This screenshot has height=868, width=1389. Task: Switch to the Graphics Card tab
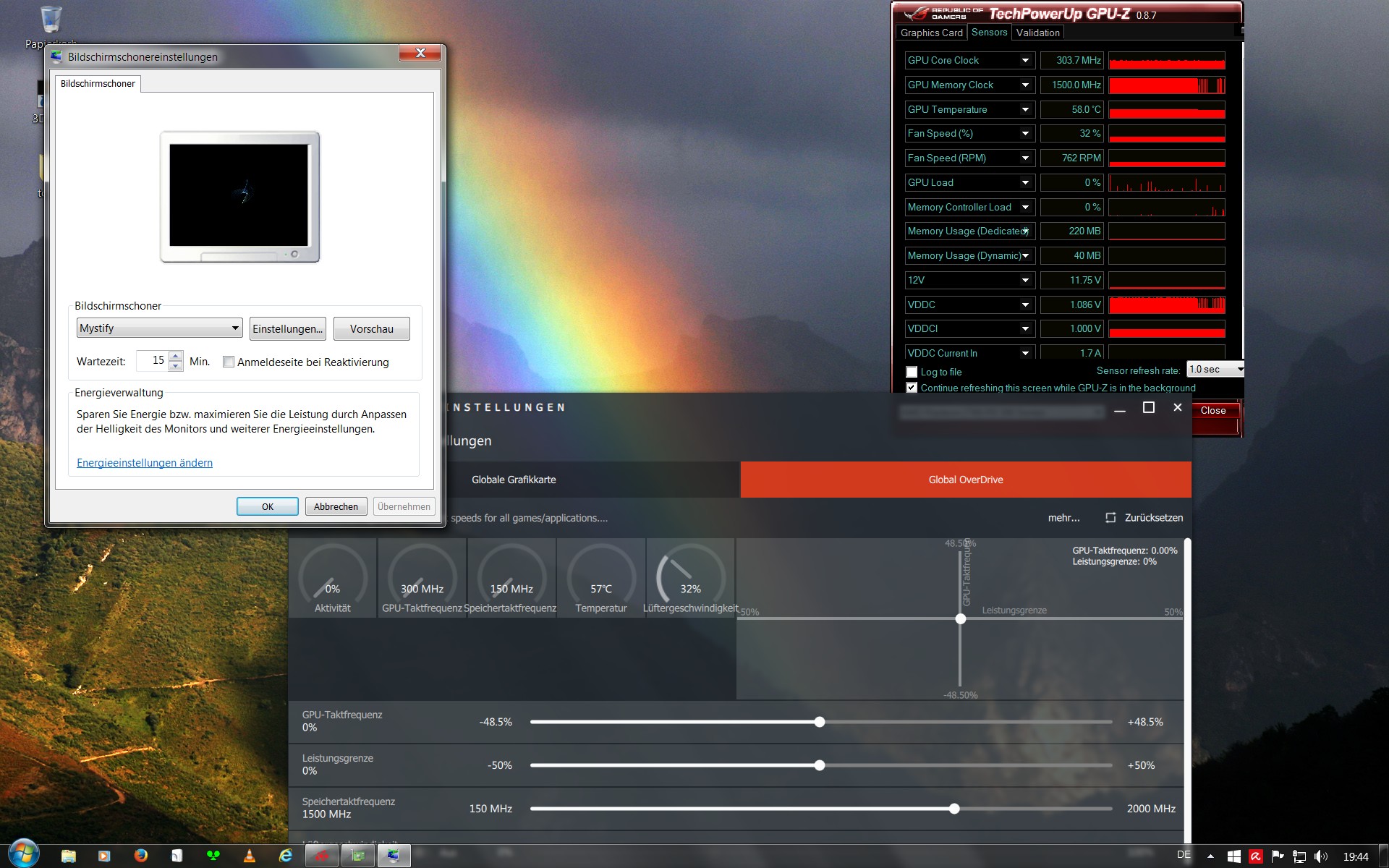[x=931, y=33]
